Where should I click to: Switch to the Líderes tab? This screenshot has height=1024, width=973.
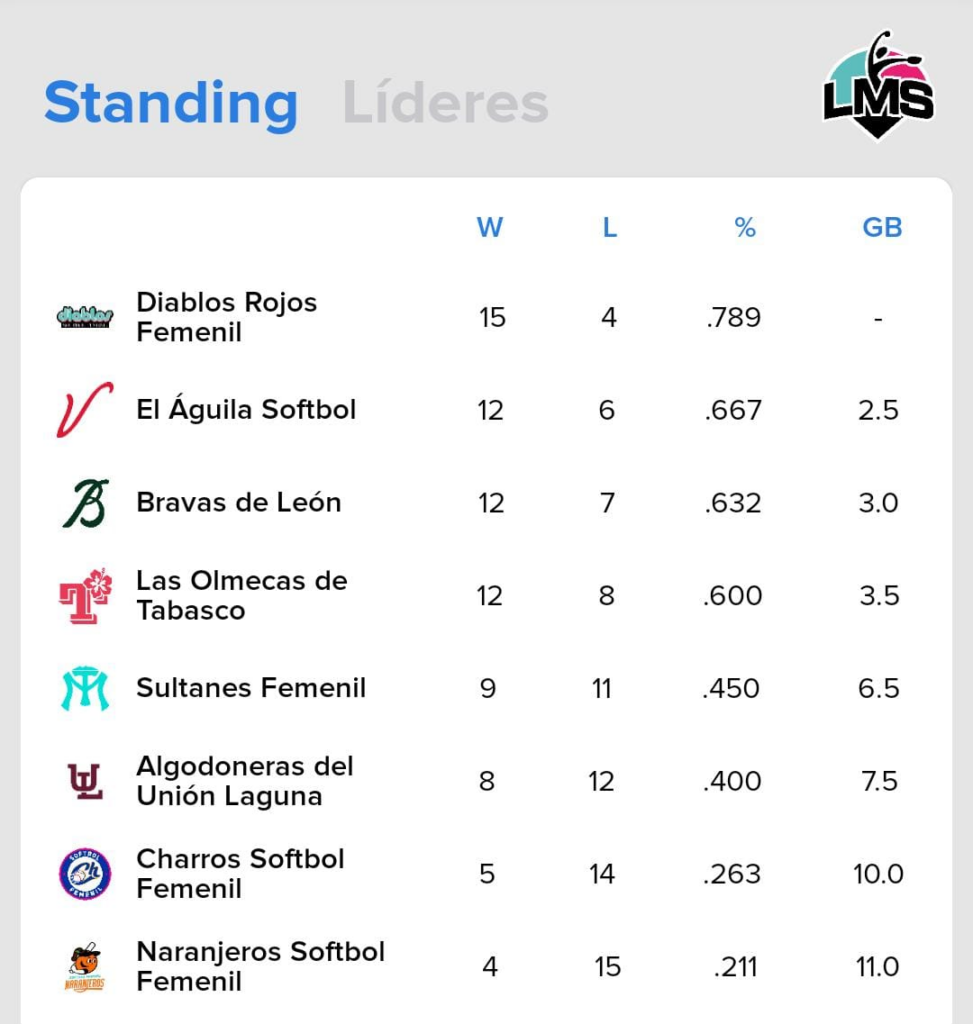(446, 103)
